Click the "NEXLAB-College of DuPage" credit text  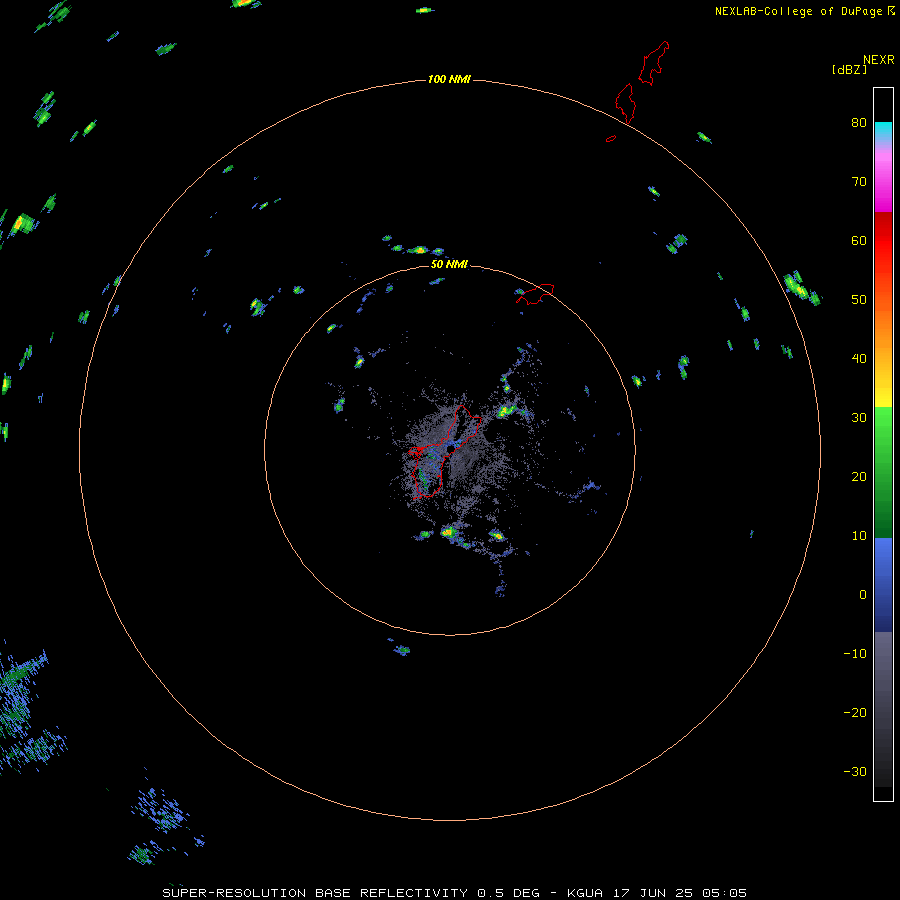pos(798,11)
